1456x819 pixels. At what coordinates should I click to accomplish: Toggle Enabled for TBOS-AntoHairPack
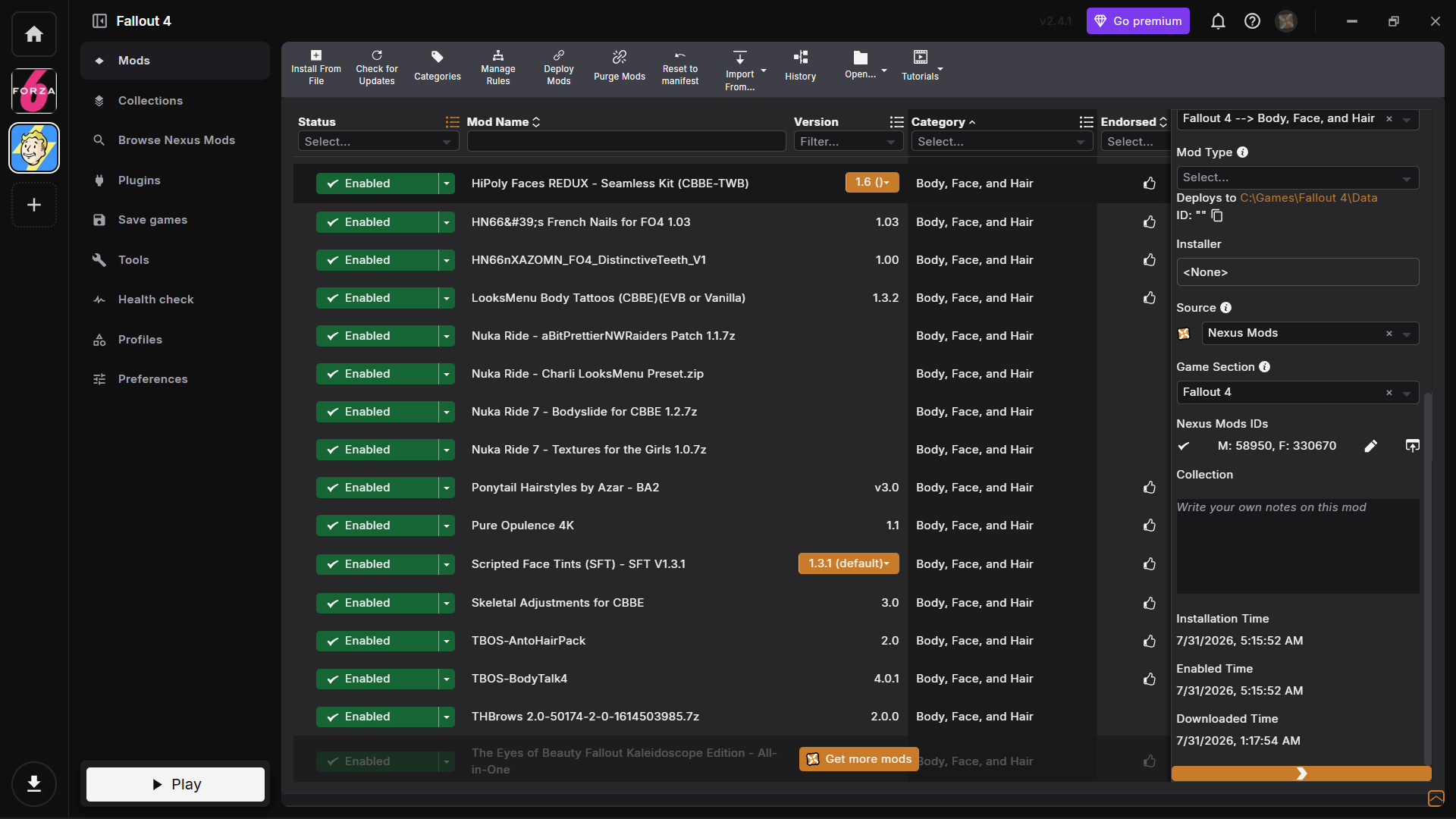377,641
